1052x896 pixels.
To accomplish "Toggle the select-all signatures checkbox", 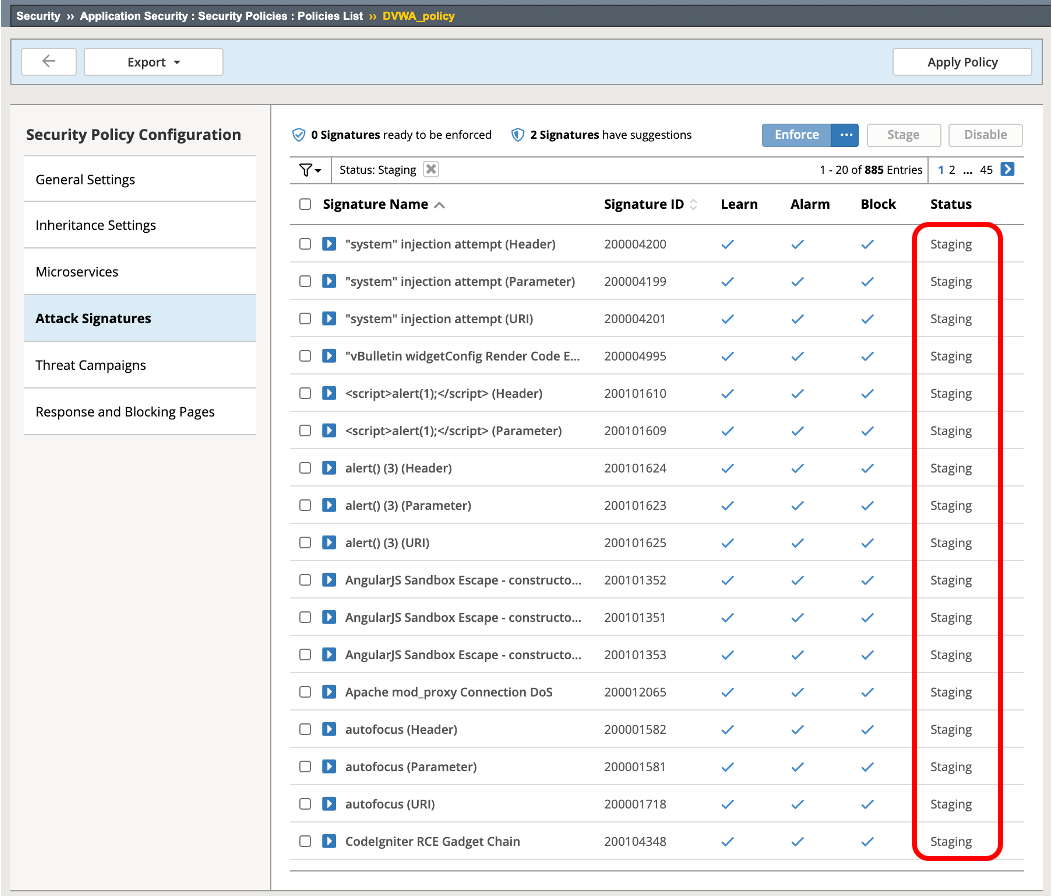I will click(x=305, y=204).
